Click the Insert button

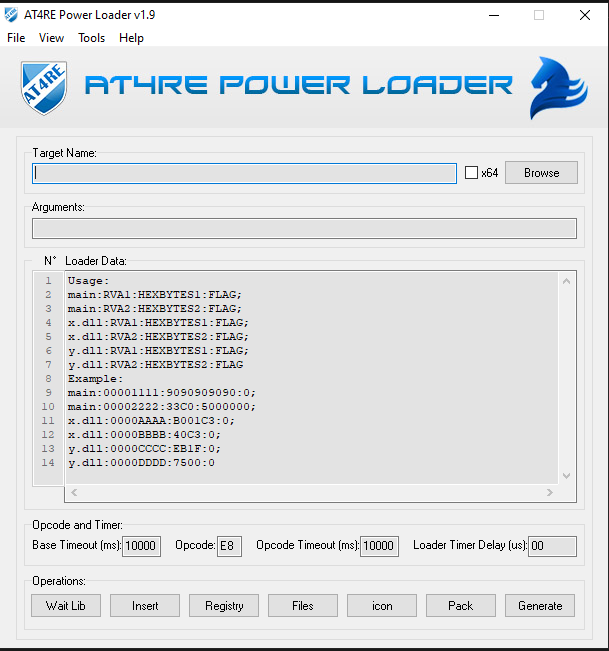pos(145,605)
